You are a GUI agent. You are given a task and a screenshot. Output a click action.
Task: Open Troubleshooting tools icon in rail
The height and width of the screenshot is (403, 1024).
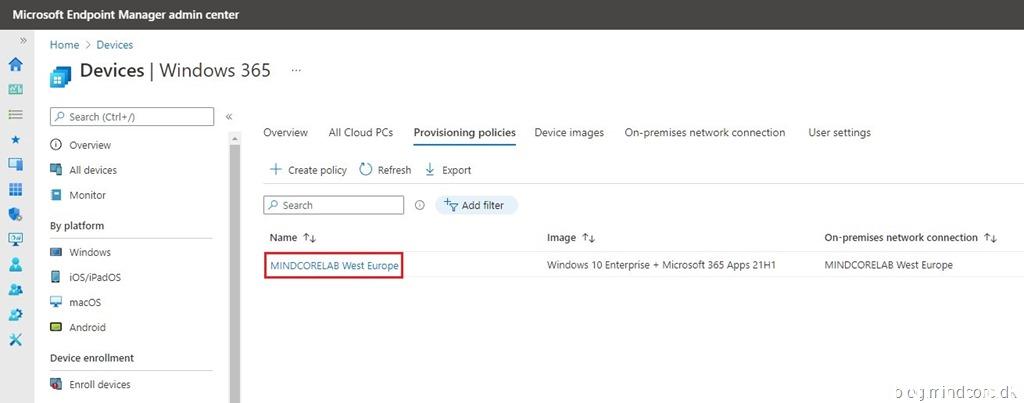tap(15, 340)
